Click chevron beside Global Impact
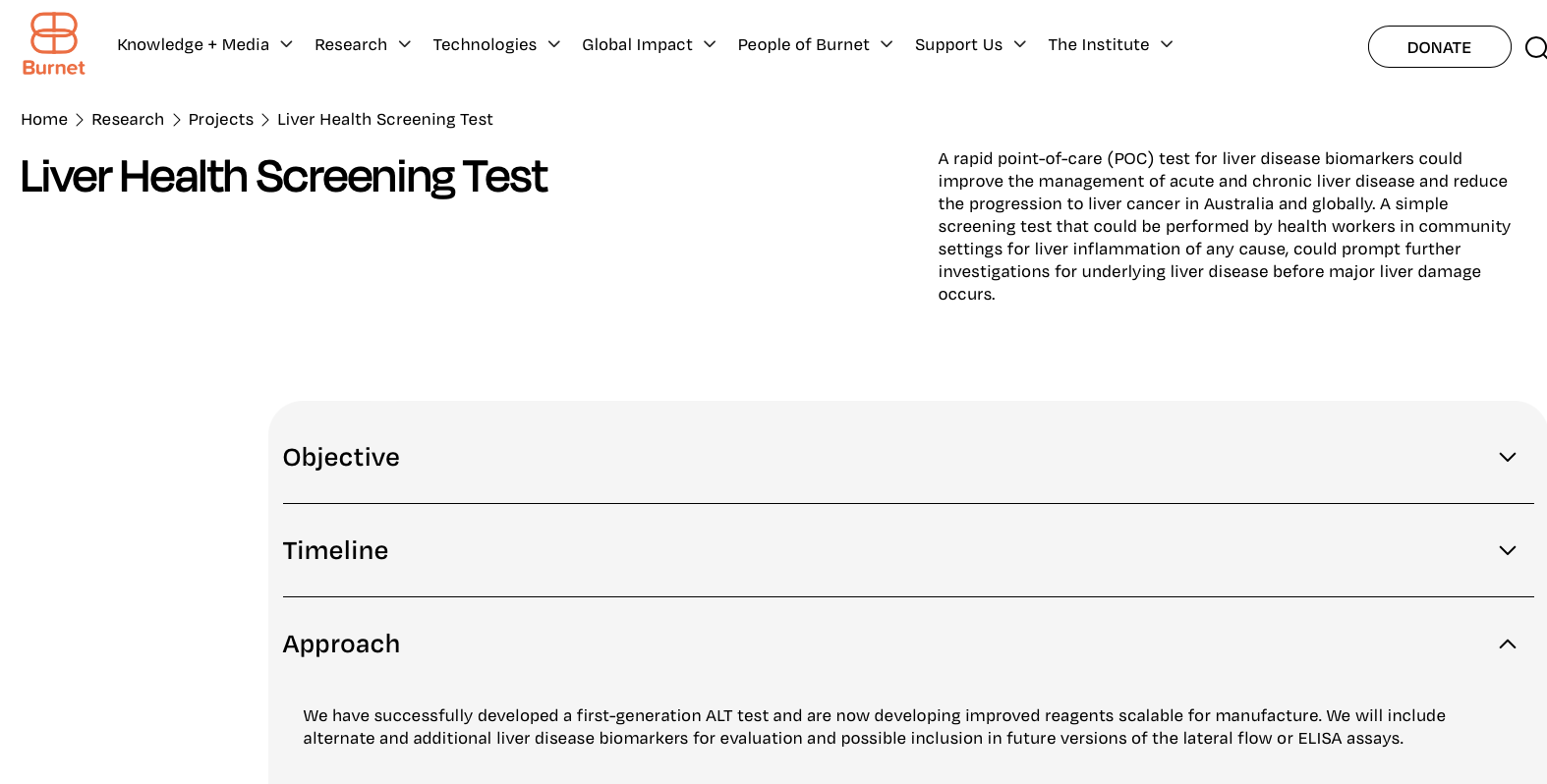The width and height of the screenshot is (1547, 784). (710, 44)
